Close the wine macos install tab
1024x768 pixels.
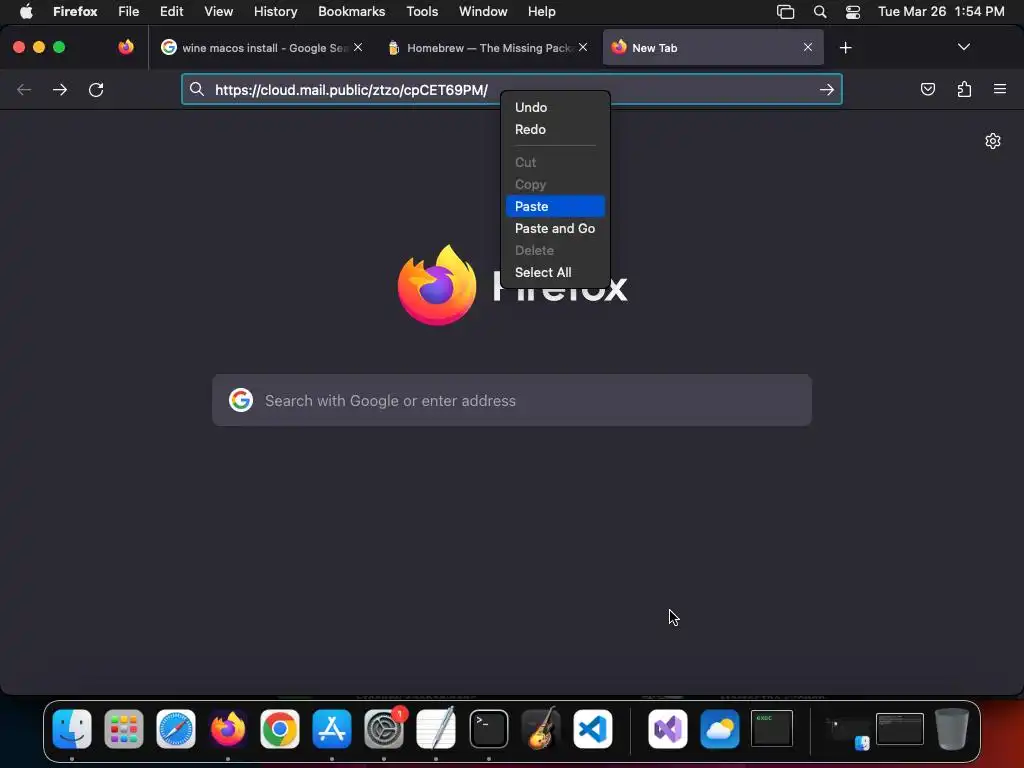point(358,47)
